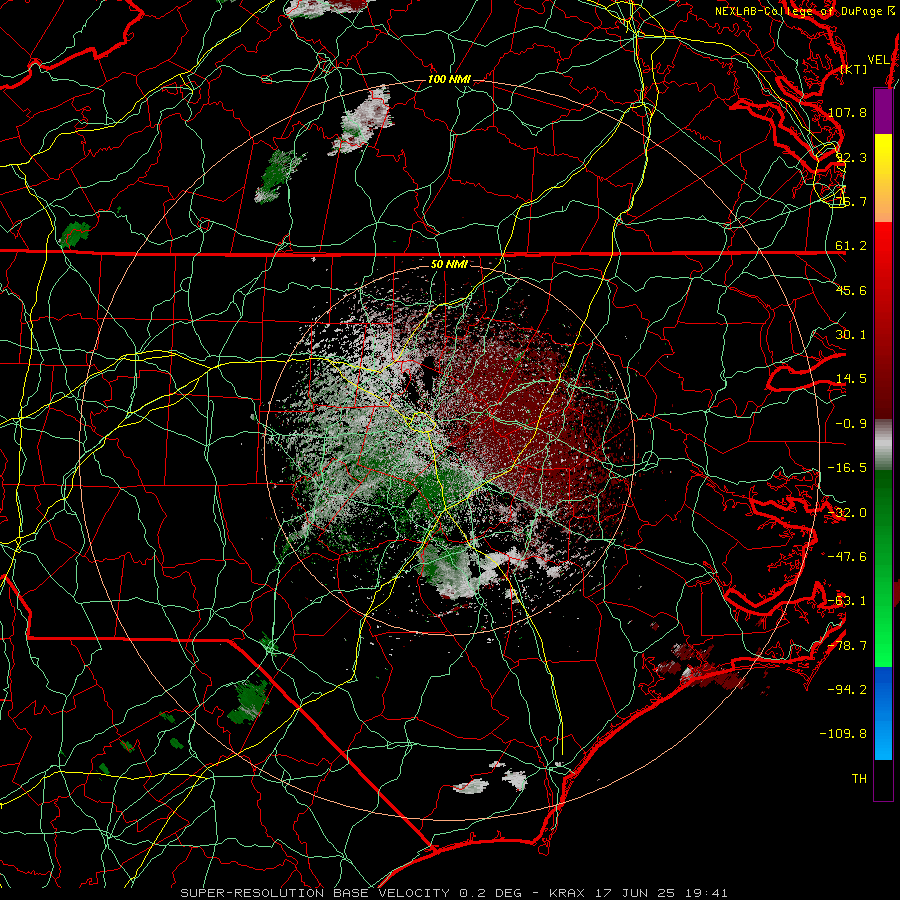This screenshot has width=900, height=900.
Task: Click the -78.7 value on velocity scale
Action: [847, 646]
